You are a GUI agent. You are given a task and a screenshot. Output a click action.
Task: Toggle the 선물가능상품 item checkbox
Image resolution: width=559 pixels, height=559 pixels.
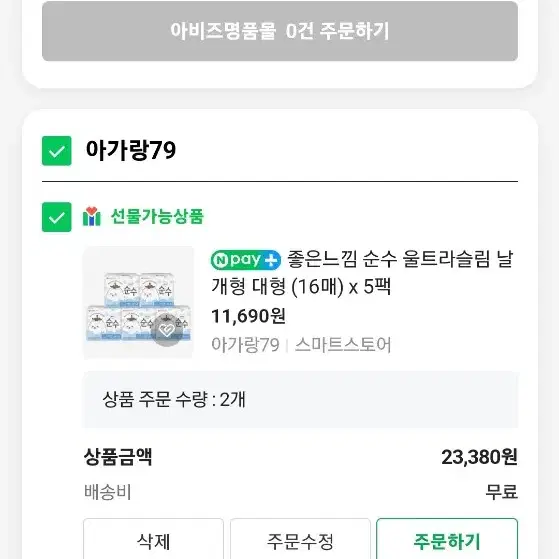click(x=56, y=217)
